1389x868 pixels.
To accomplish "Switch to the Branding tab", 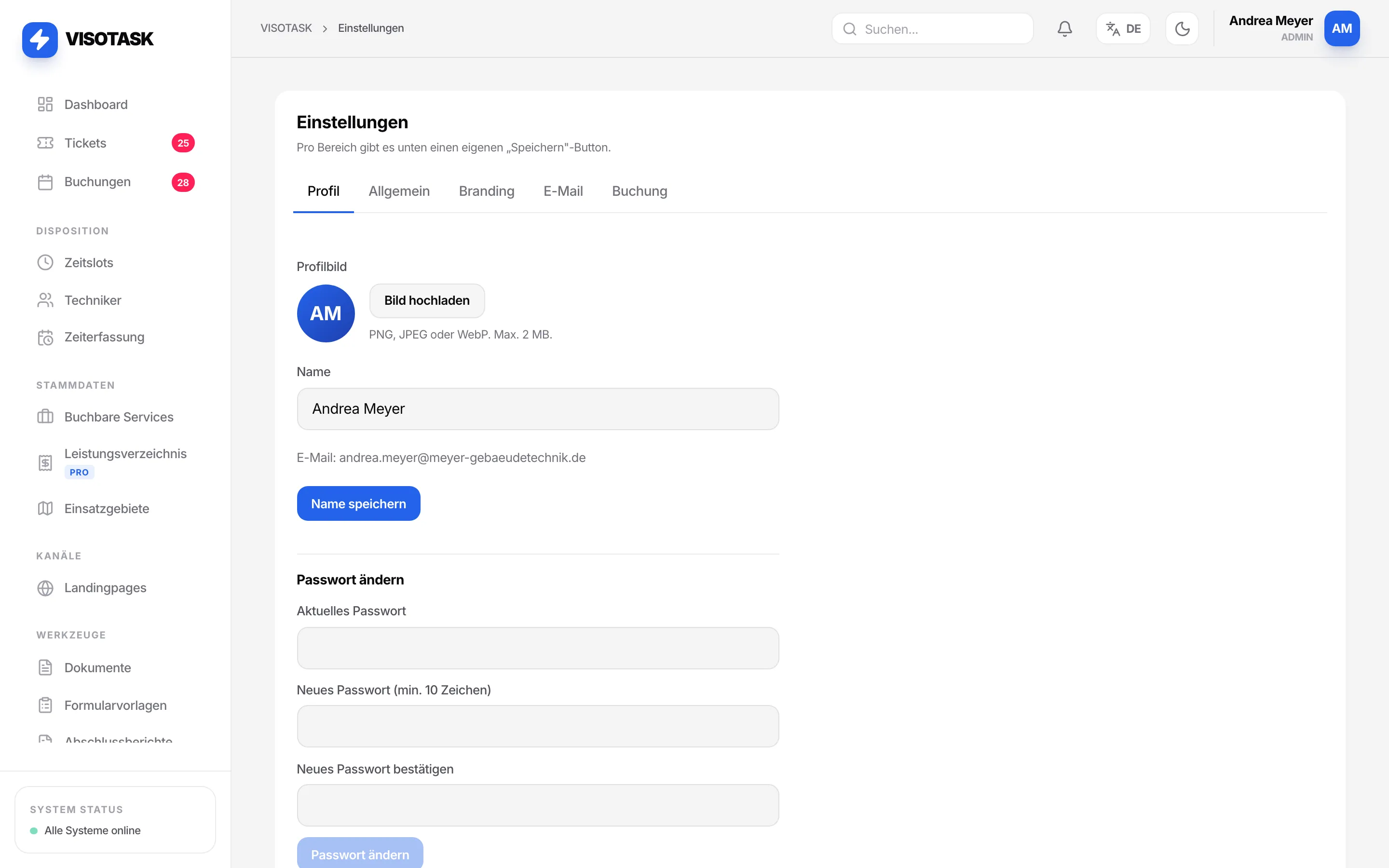I will pyautogui.click(x=486, y=191).
